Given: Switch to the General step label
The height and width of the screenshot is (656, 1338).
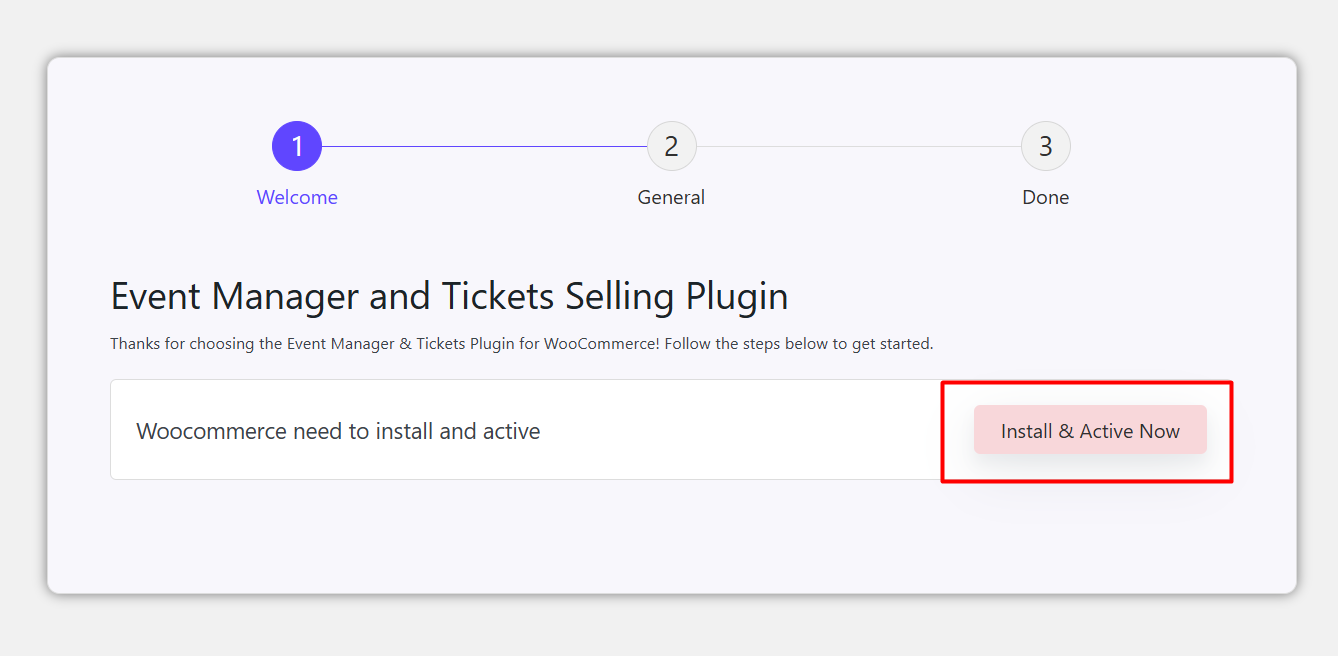Looking at the screenshot, I should (x=671, y=197).
